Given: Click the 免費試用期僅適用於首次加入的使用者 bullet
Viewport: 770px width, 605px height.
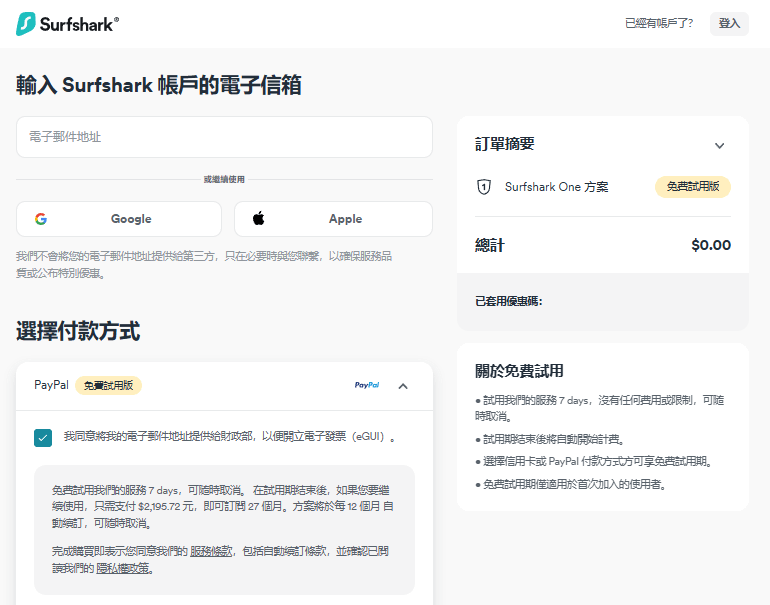Looking at the screenshot, I should coord(571,485).
